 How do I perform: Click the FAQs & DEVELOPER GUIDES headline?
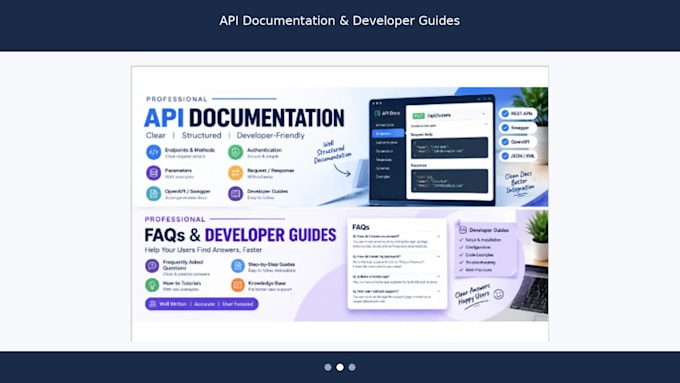pos(240,235)
